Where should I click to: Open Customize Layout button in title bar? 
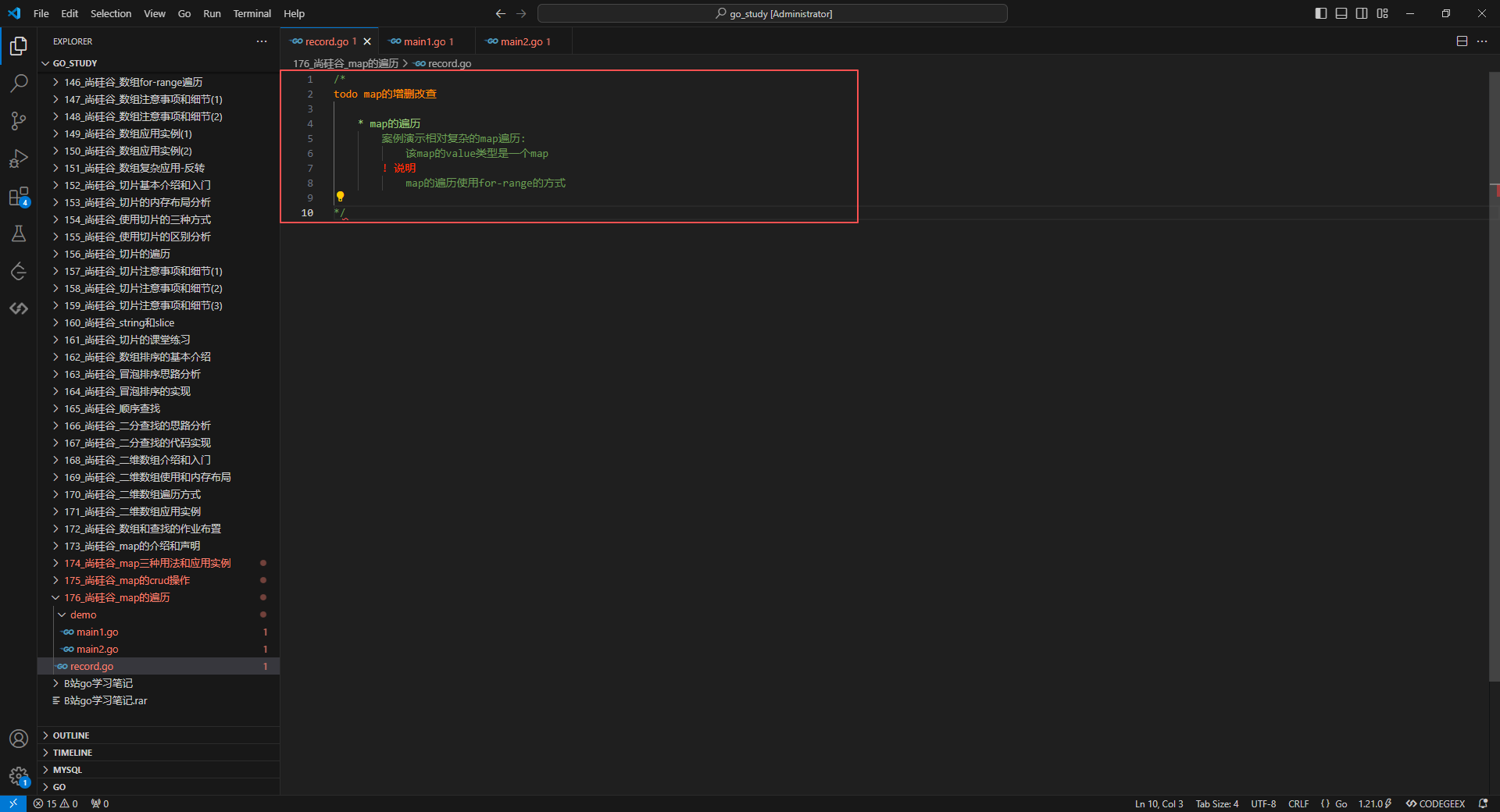click(x=1382, y=13)
